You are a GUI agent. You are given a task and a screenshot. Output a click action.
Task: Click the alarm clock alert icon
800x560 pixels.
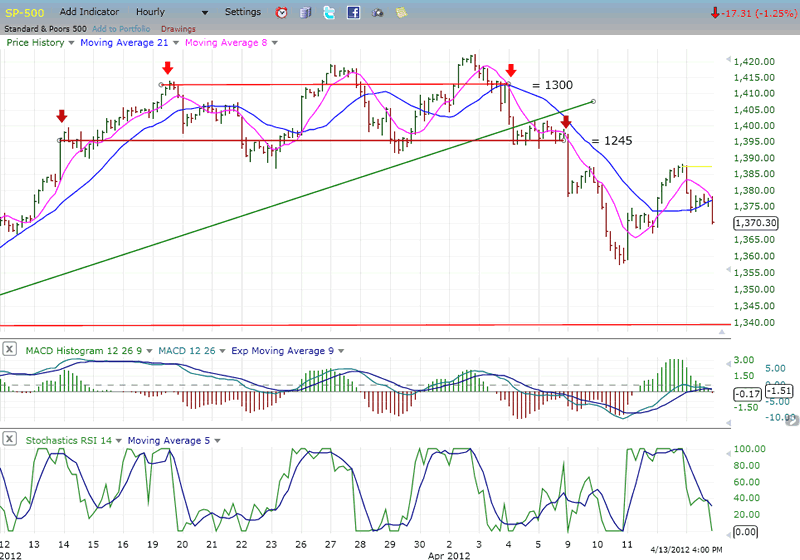[281, 13]
